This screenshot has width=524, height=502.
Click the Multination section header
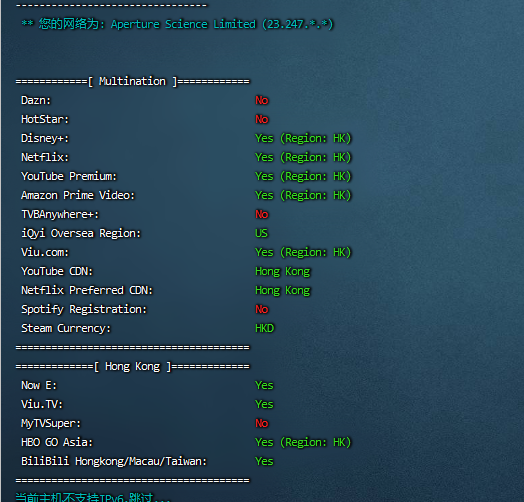click(132, 81)
